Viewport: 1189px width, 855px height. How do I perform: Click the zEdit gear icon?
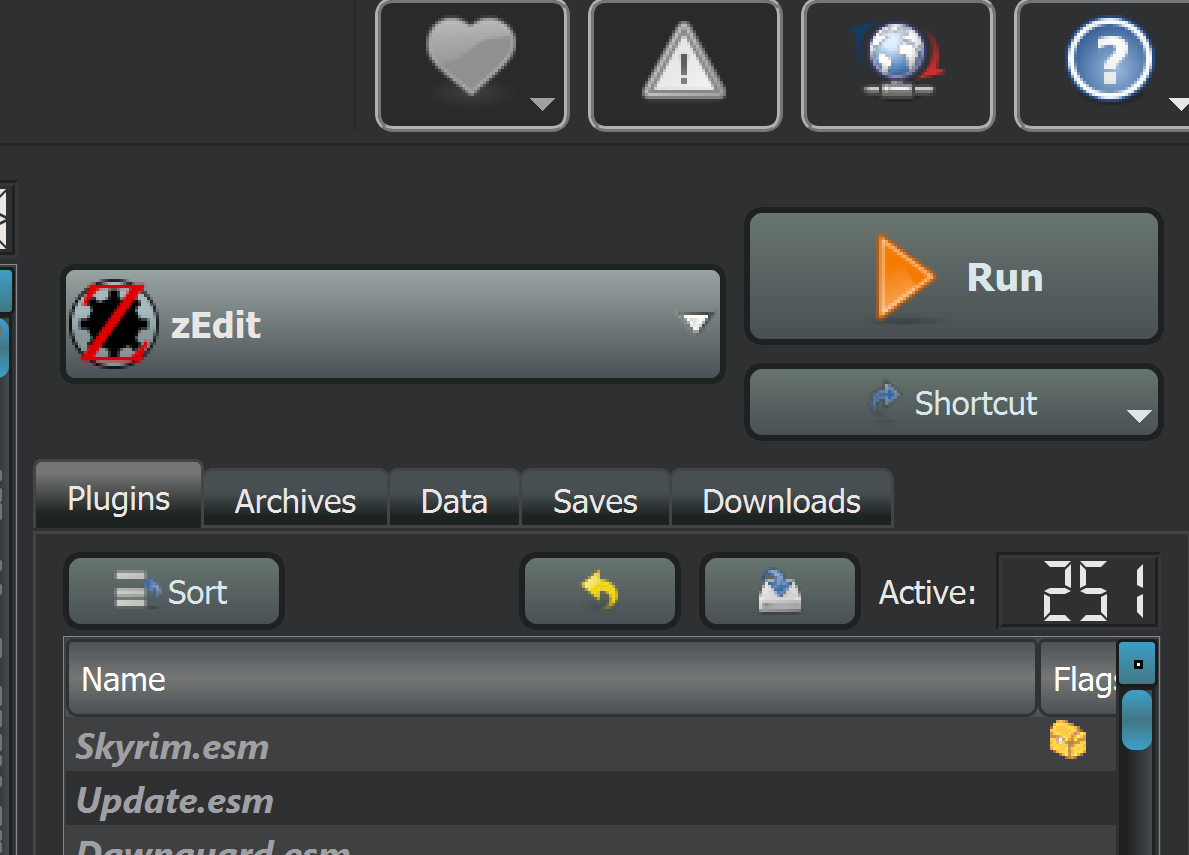click(114, 324)
